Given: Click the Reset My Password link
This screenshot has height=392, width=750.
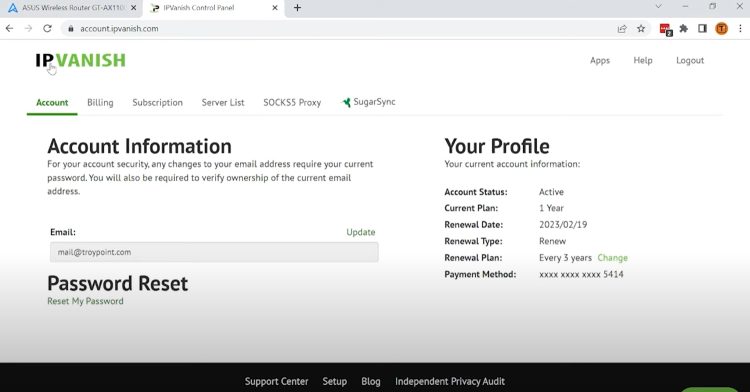Looking at the screenshot, I should [85, 301].
